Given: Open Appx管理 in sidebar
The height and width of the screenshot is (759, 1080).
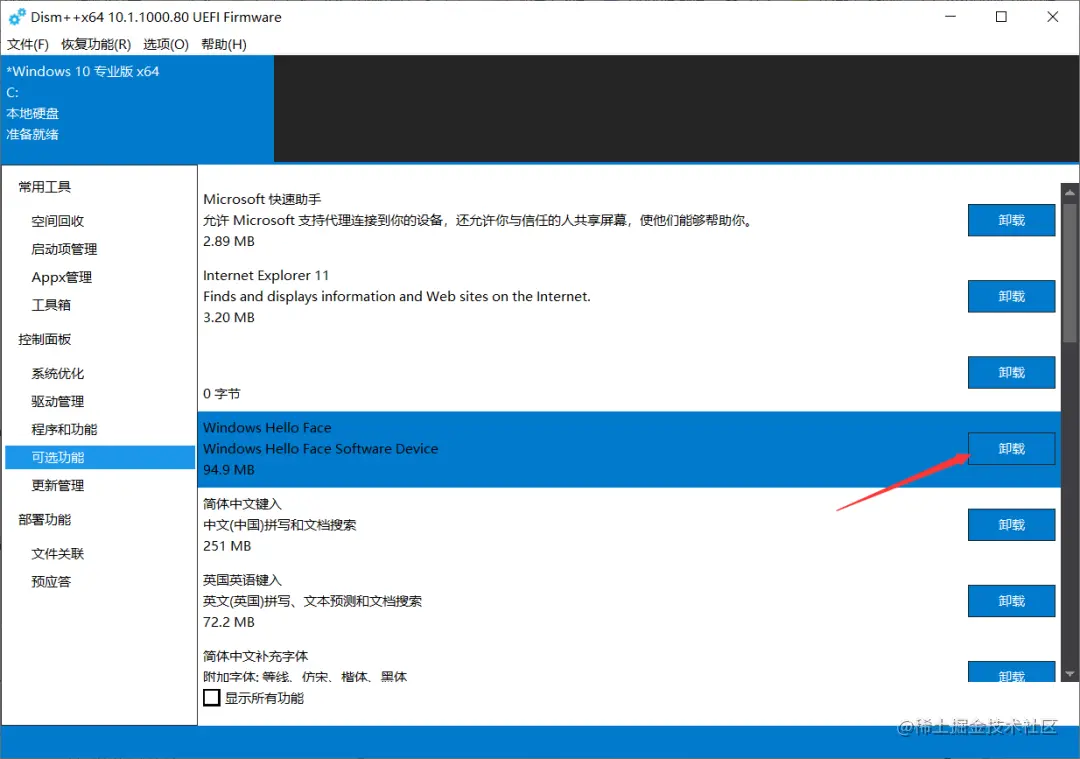Looking at the screenshot, I should point(61,278).
